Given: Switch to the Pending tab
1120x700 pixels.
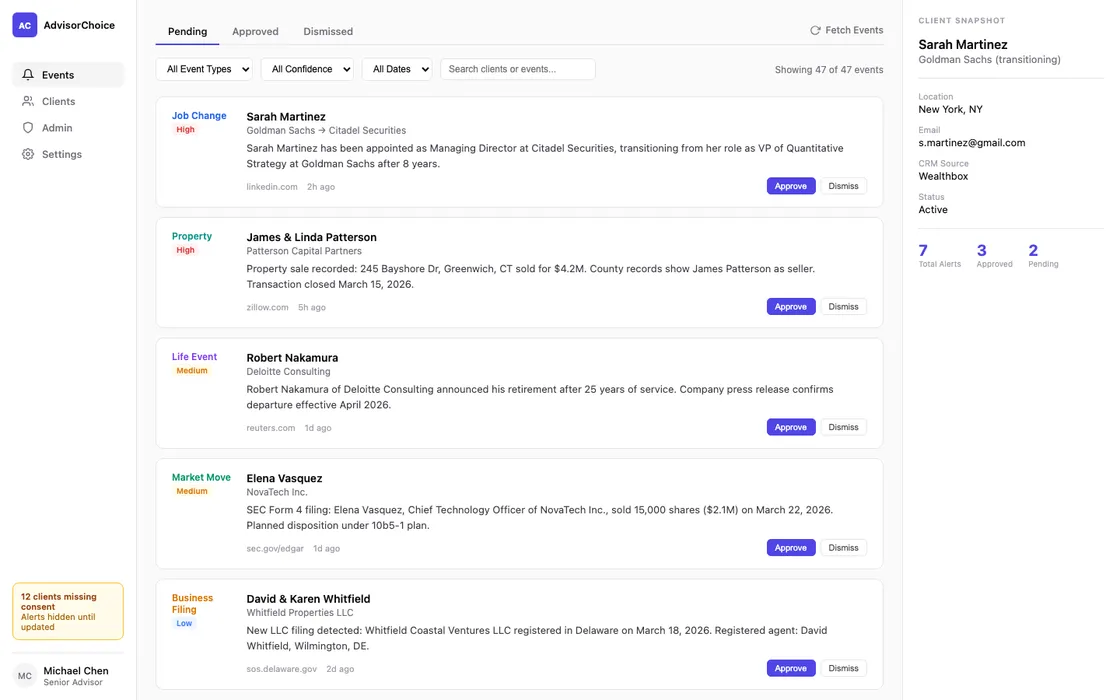Looking at the screenshot, I should 187,31.
